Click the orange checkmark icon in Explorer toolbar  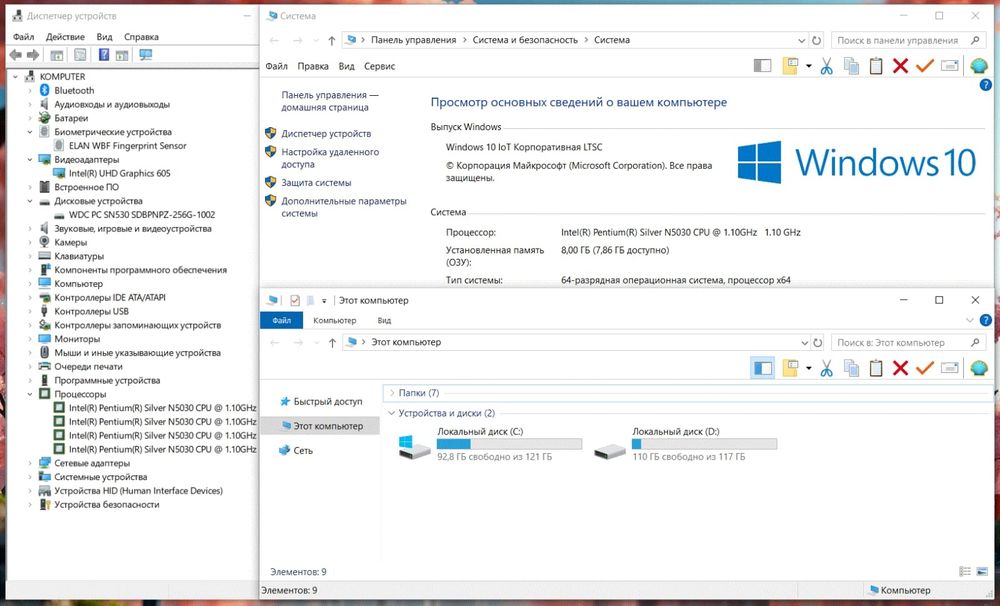[925, 368]
